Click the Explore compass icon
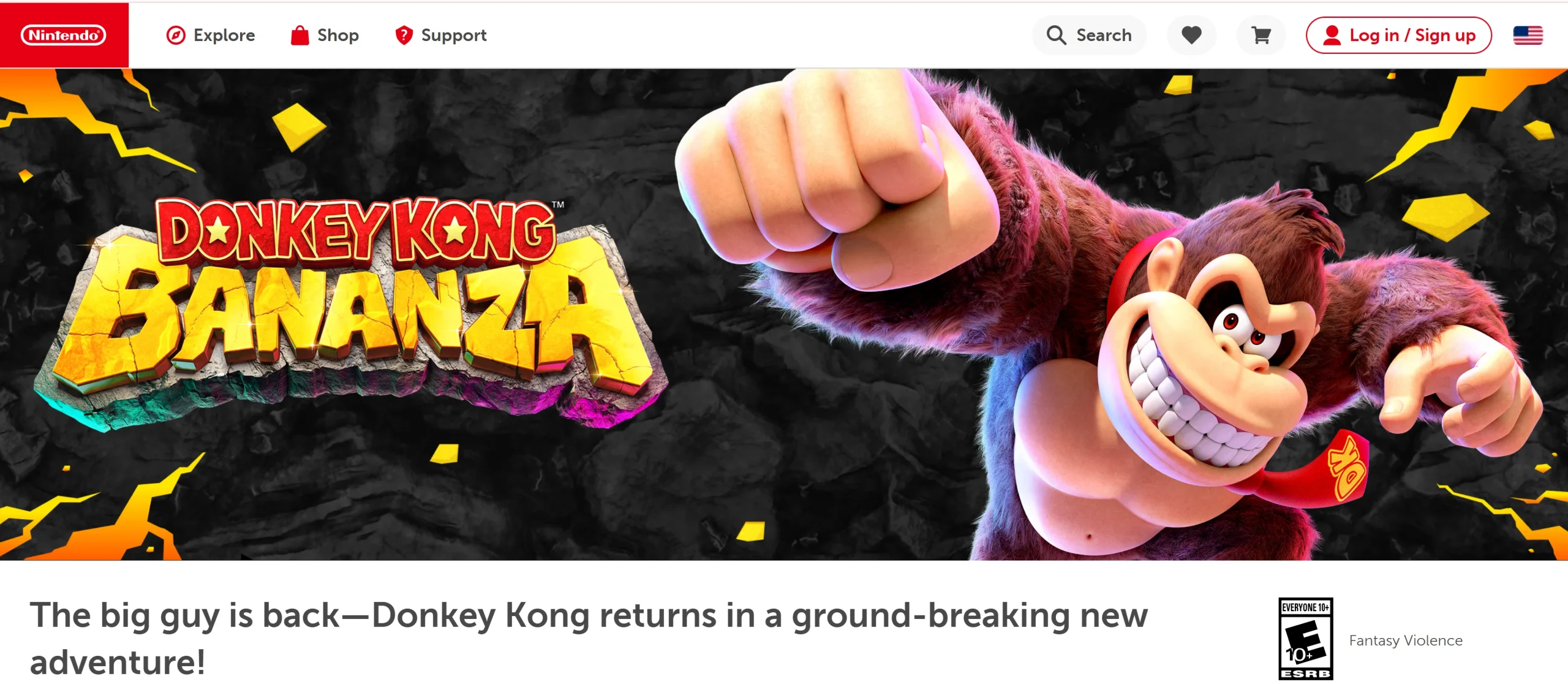Viewport: 1568px width, 684px height. (x=176, y=36)
